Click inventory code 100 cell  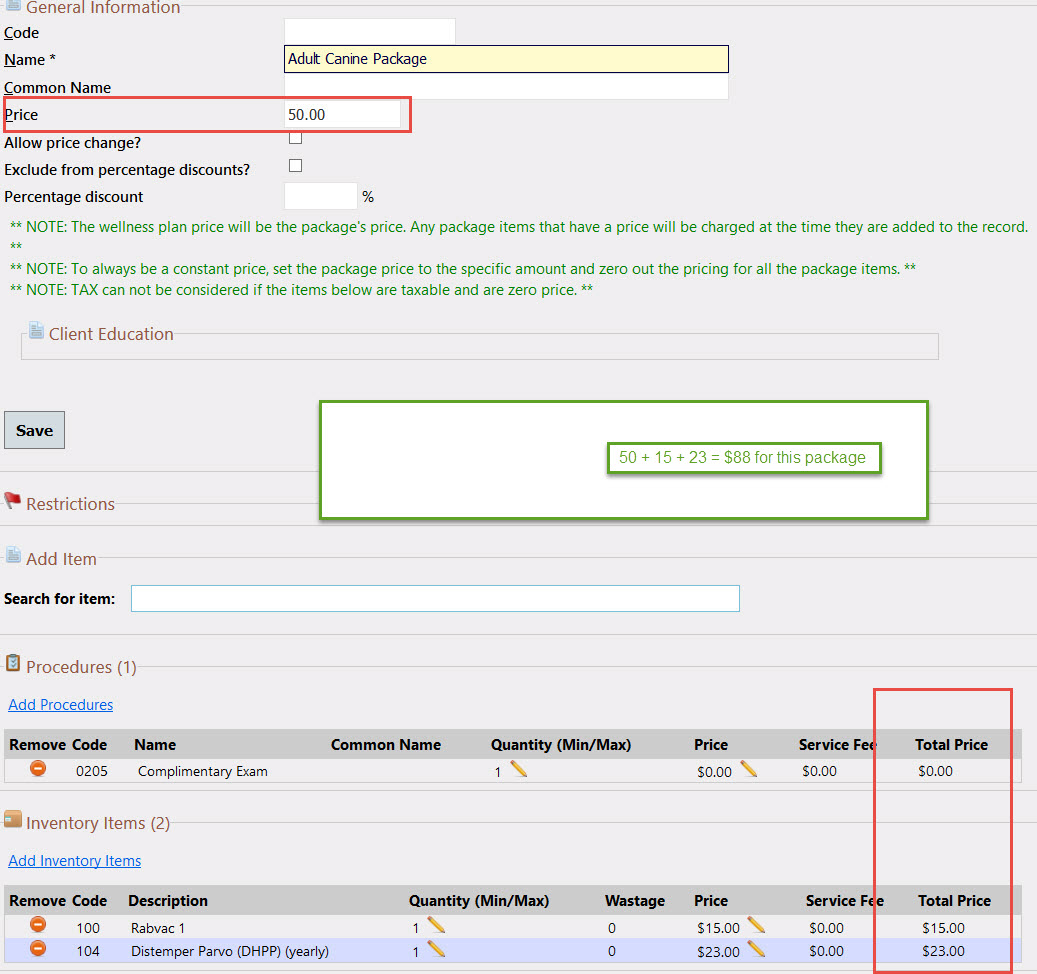point(87,928)
